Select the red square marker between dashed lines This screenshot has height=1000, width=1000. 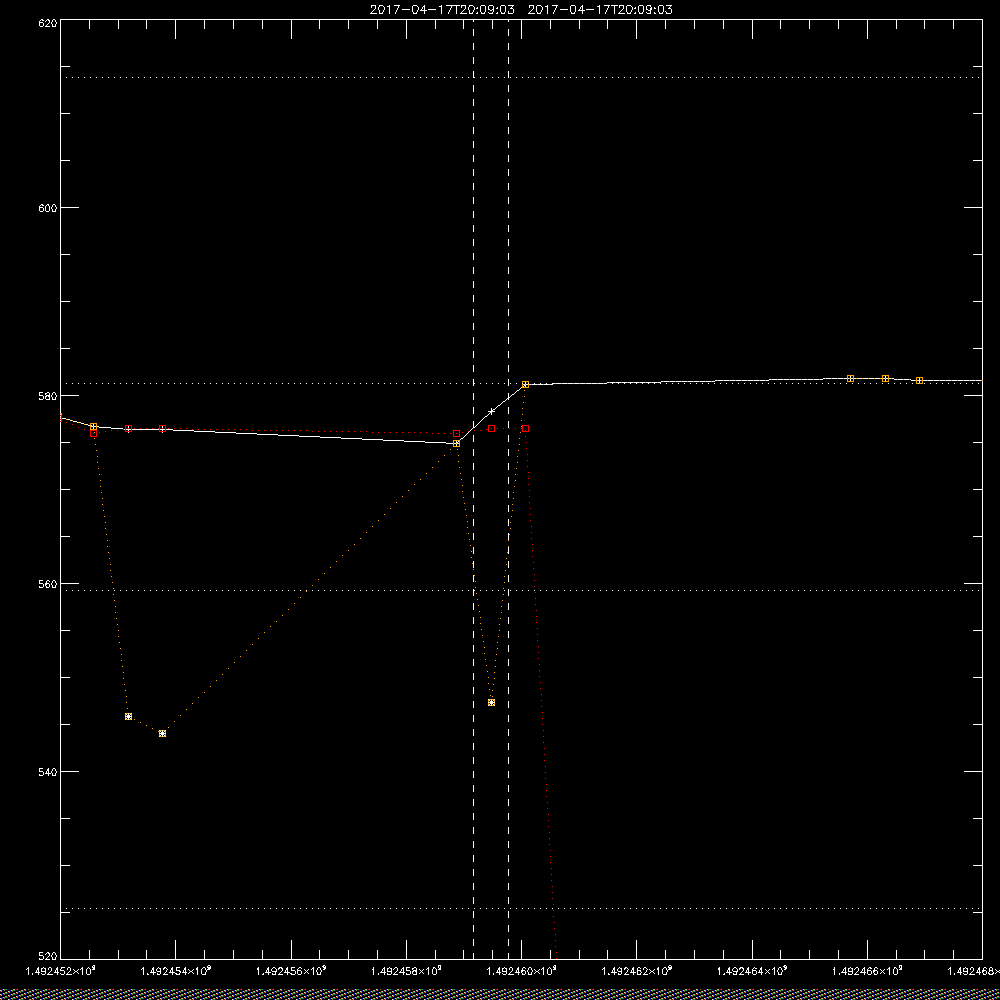(491, 429)
